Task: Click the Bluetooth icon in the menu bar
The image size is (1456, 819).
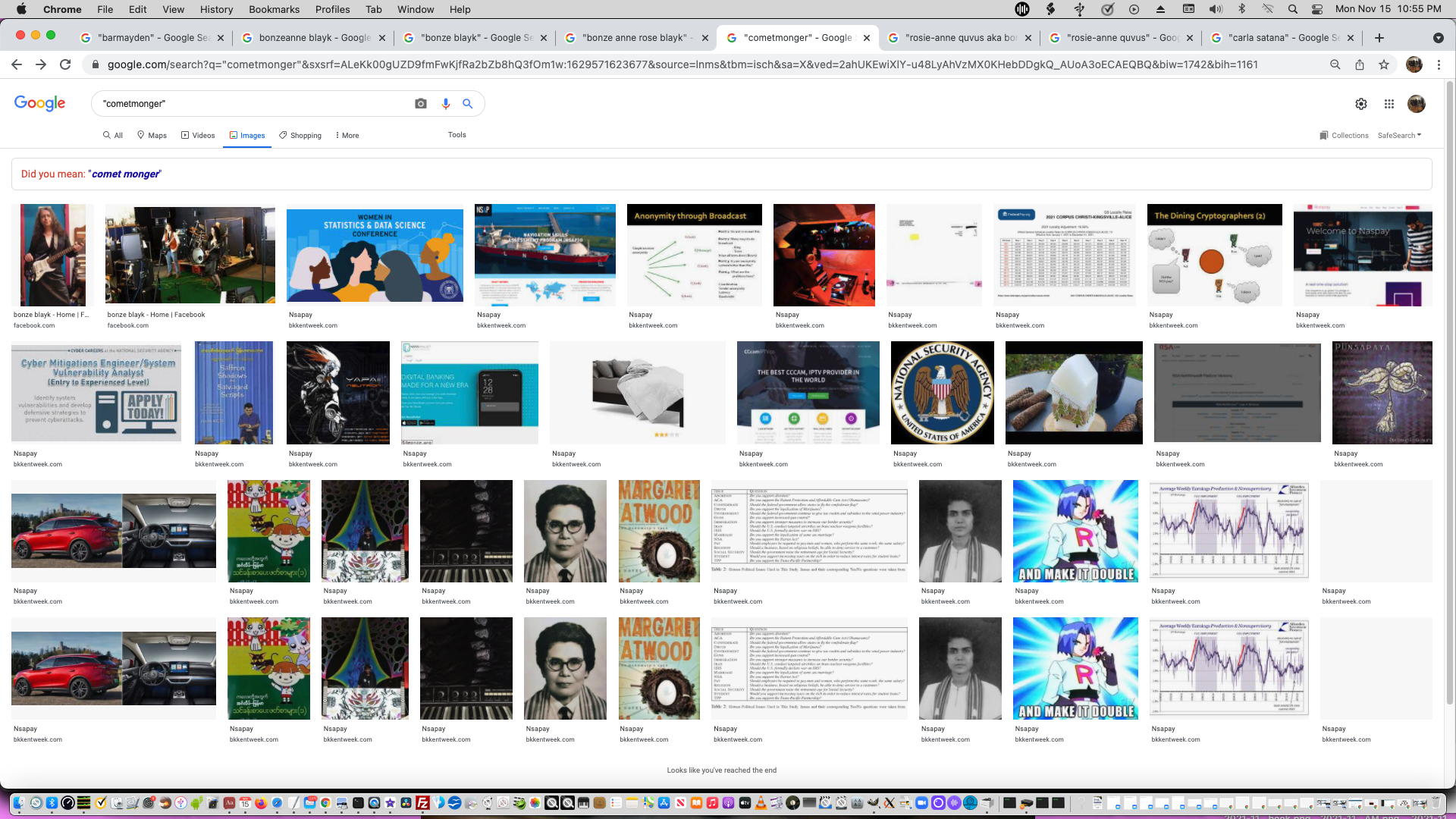Action: coord(1242,9)
